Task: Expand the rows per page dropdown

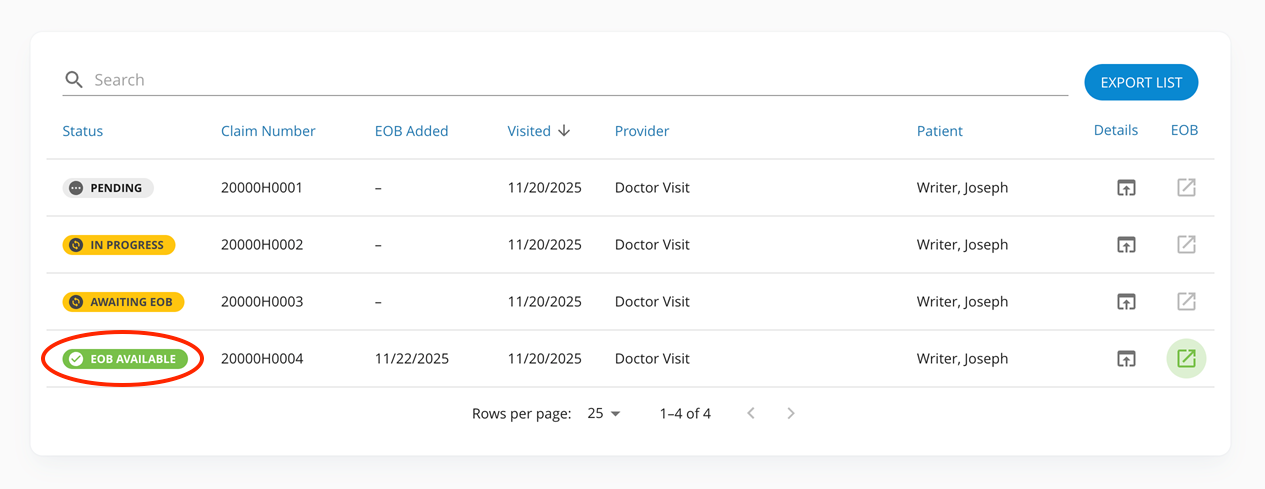Action: [604, 413]
